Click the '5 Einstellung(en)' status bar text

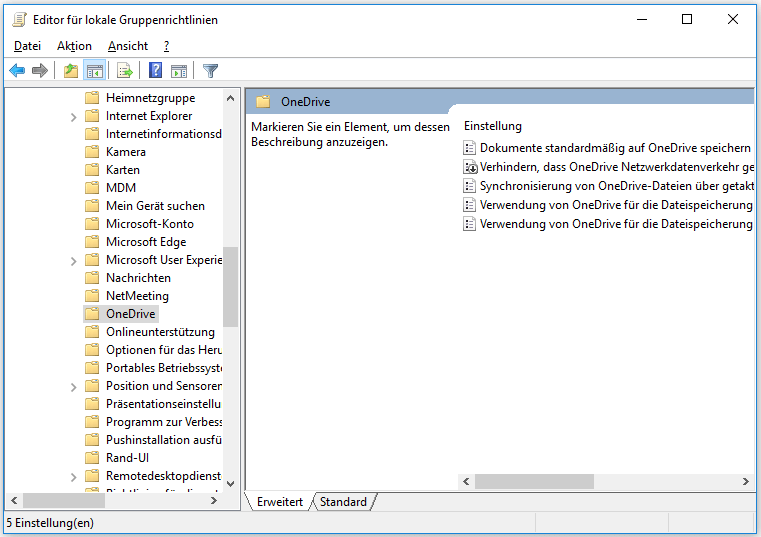(x=50, y=523)
